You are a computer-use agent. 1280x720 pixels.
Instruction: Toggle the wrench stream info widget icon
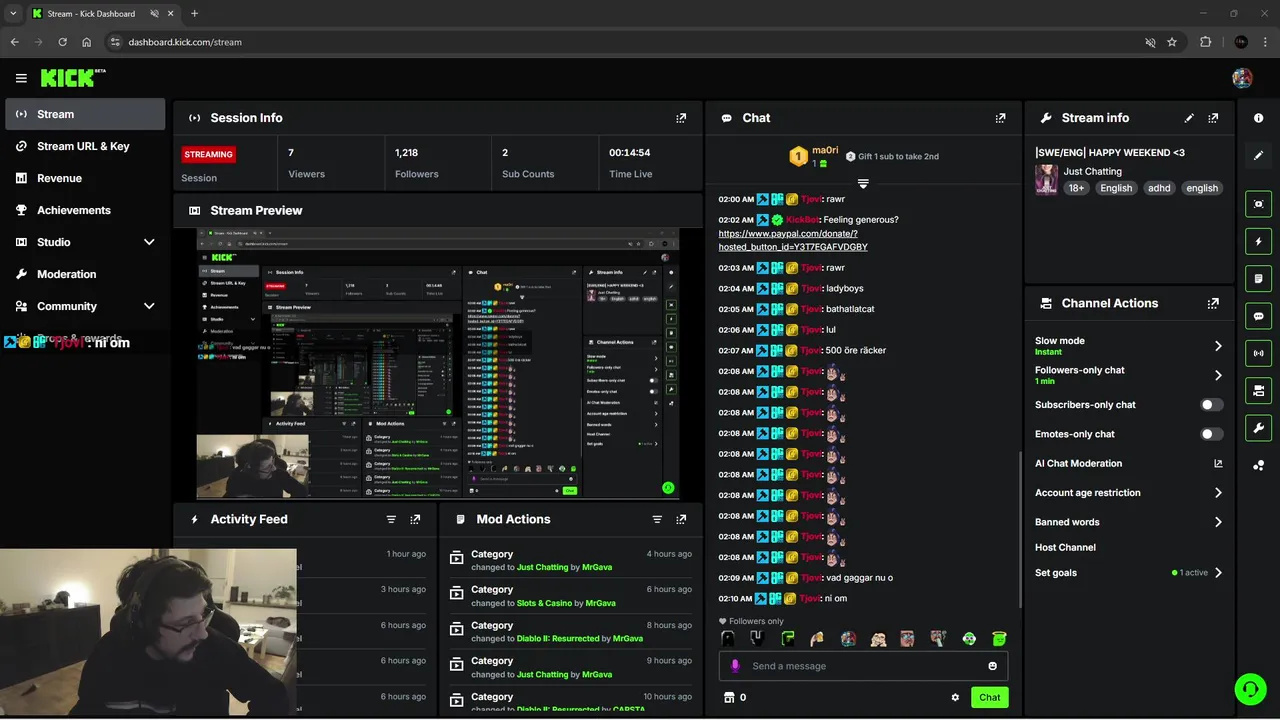(1258, 428)
